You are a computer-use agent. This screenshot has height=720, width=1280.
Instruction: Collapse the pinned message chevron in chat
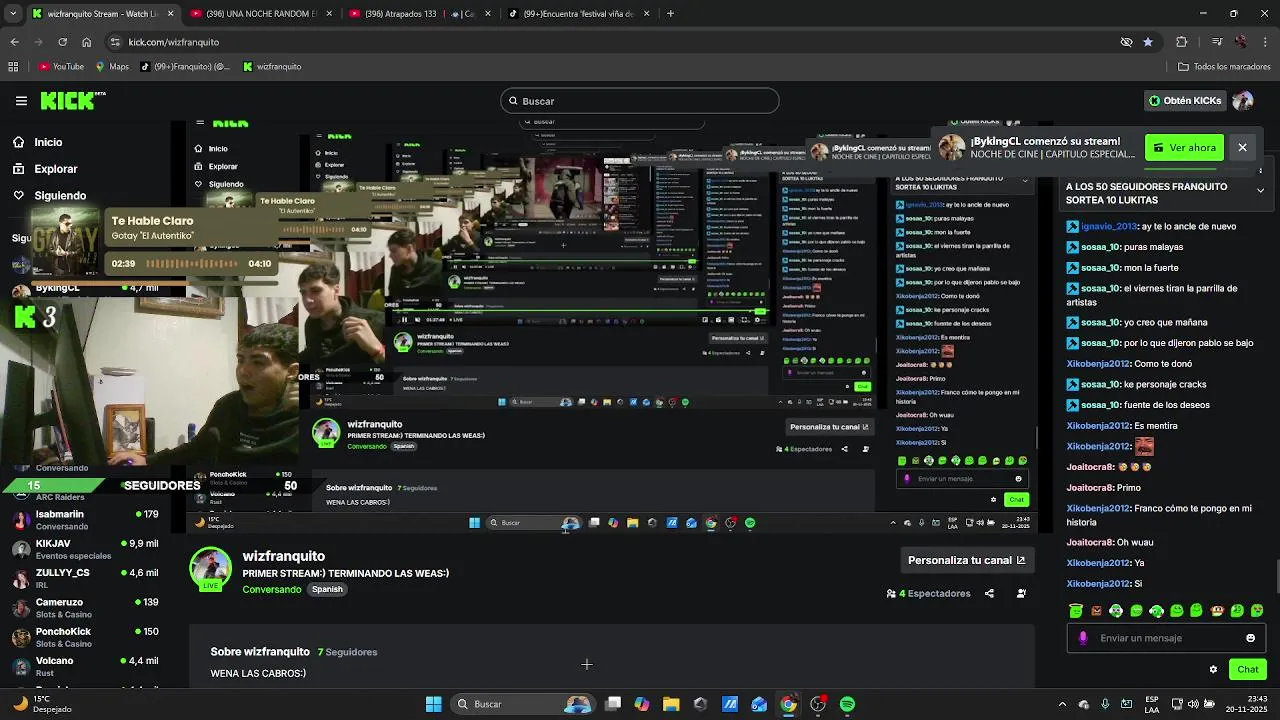[x=1260, y=190]
